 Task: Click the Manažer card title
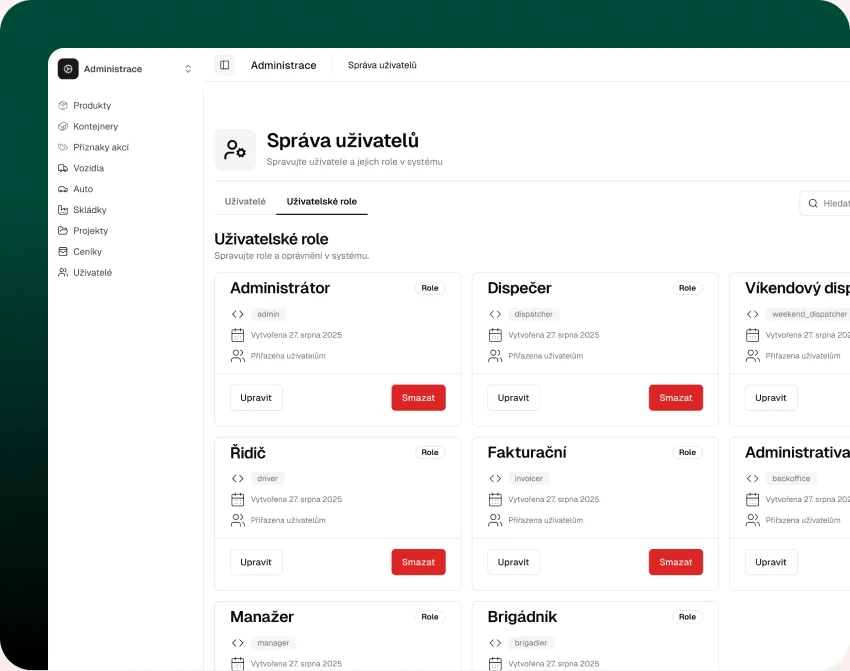(262, 617)
